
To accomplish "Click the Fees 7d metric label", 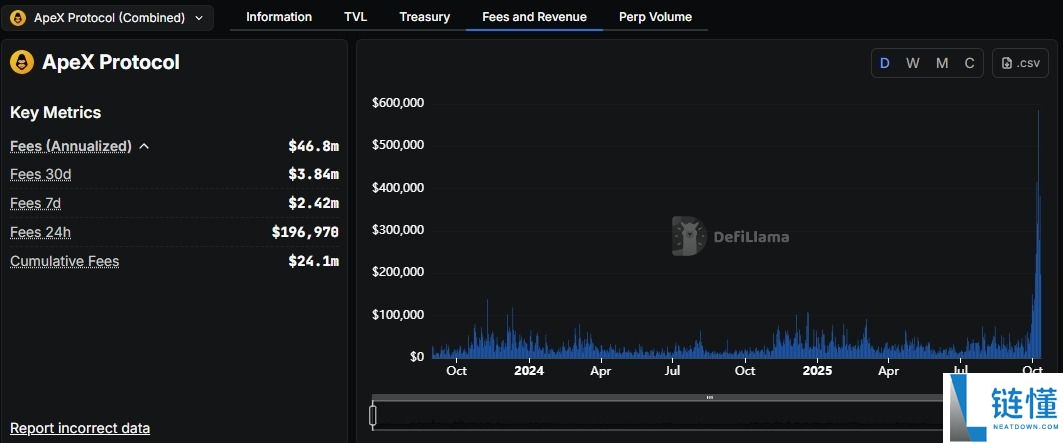I will coord(36,203).
